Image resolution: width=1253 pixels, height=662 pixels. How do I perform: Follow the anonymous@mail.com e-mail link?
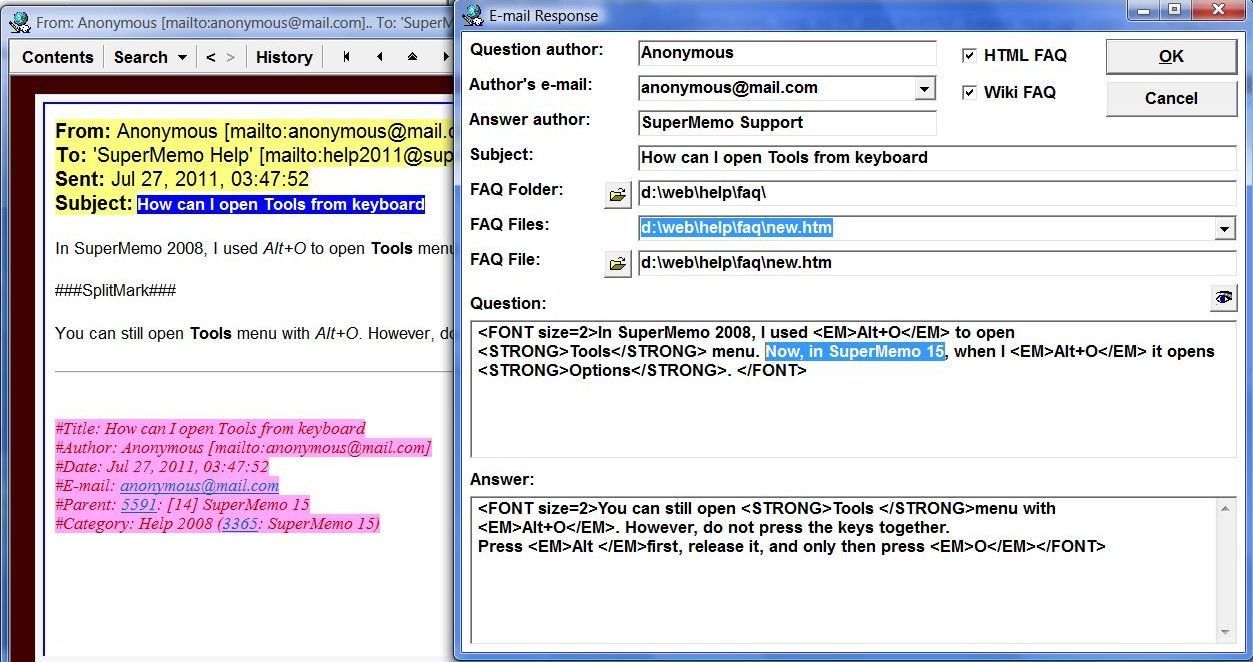[x=199, y=486]
